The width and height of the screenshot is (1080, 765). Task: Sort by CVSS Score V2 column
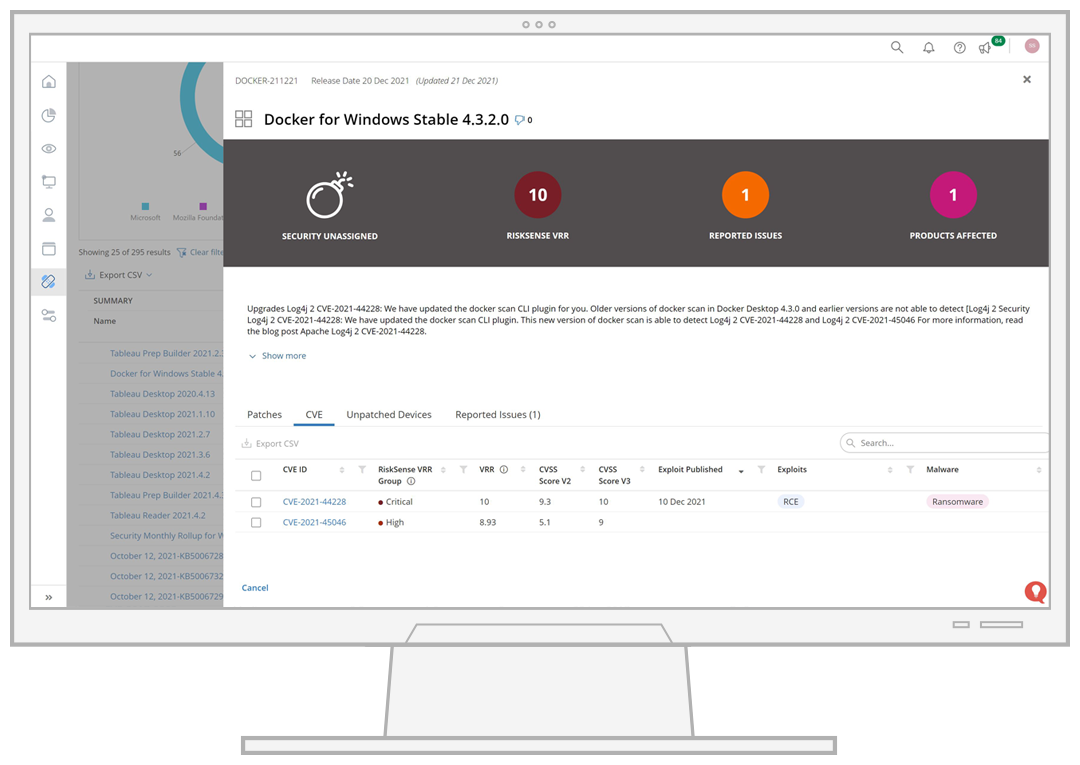click(583, 470)
